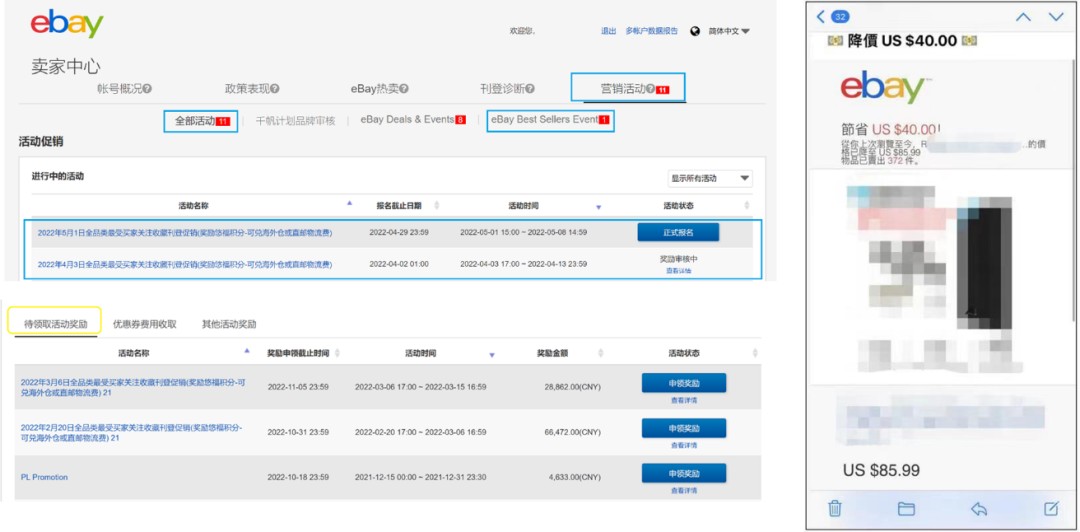Viewport: 1080px width, 532px height.
Task: Click 查看详情 for the 66,472.00 reward
Action: pyautogui.click(x=683, y=445)
